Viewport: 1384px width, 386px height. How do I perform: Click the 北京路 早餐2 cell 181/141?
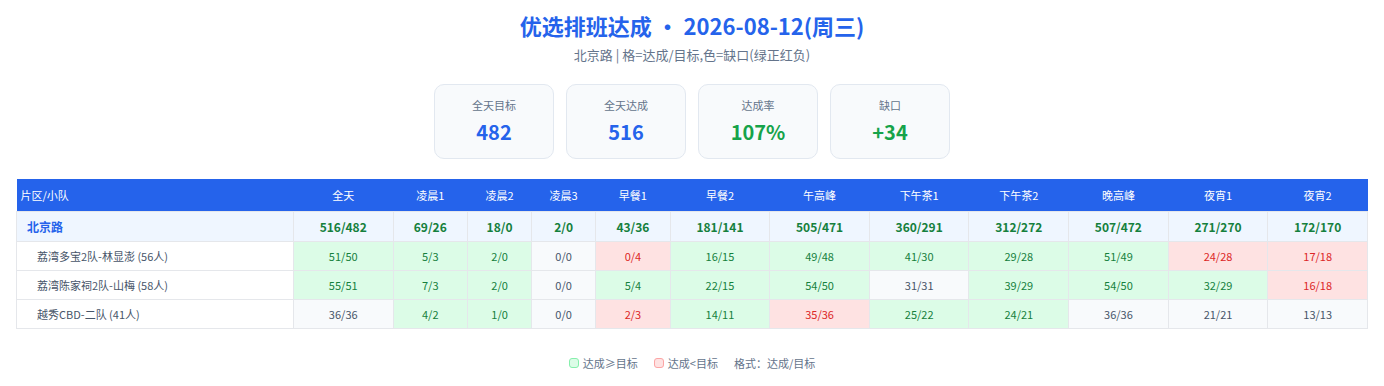click(720, 227)
